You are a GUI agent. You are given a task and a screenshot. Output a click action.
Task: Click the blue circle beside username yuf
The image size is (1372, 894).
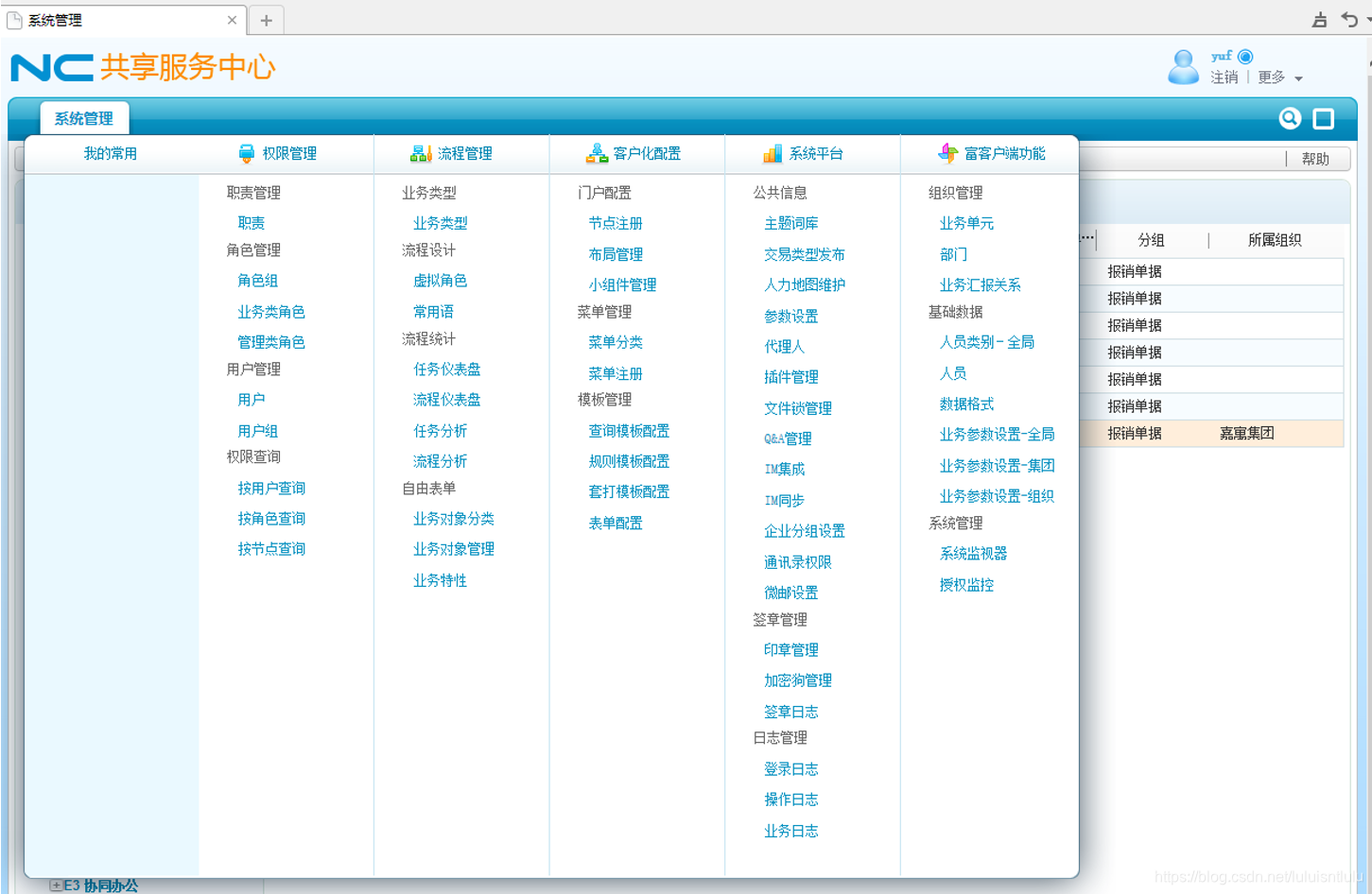(x=1245, y=57)
